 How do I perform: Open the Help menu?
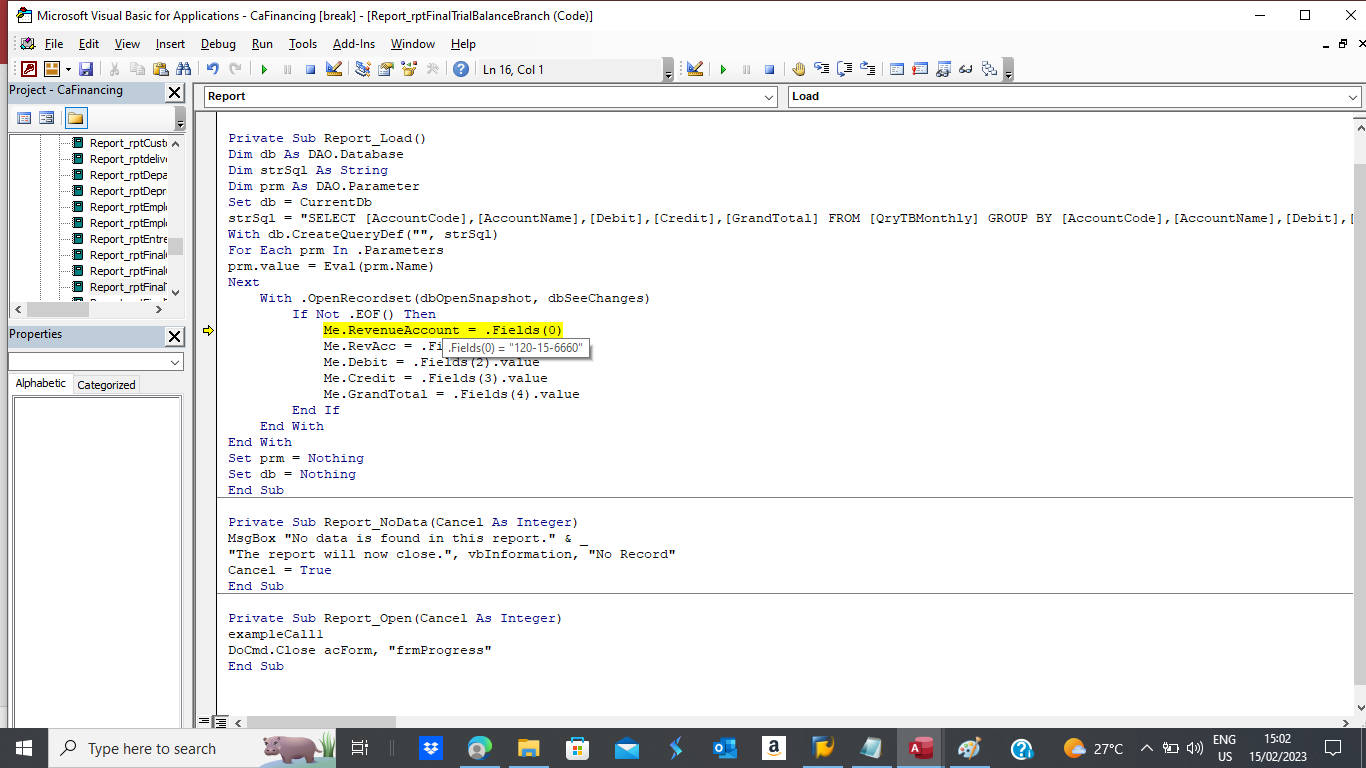point(463,44)
